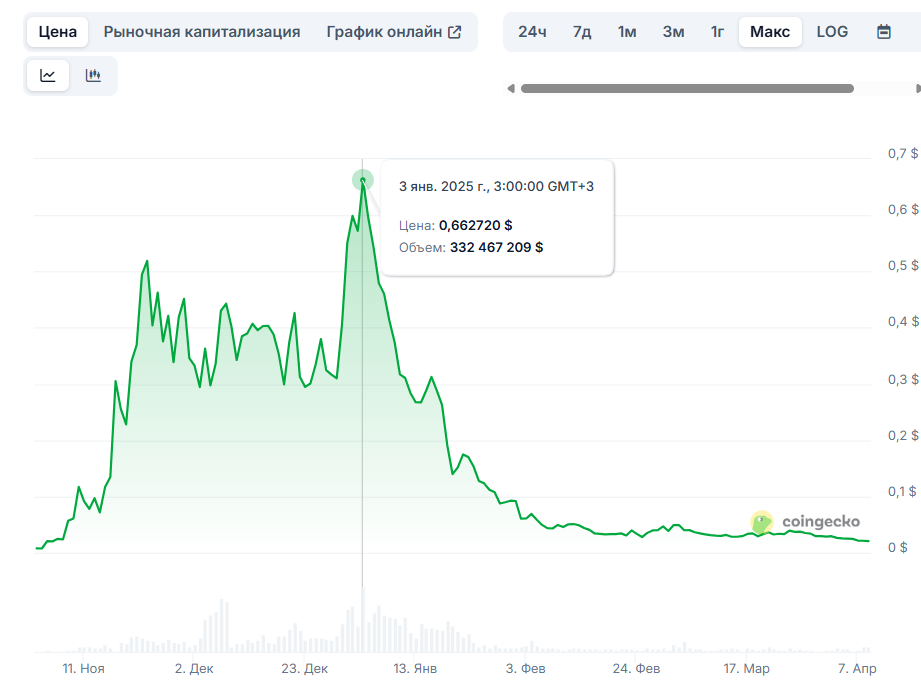
Task: Select the Макс time range
Action: coord(770,32)
